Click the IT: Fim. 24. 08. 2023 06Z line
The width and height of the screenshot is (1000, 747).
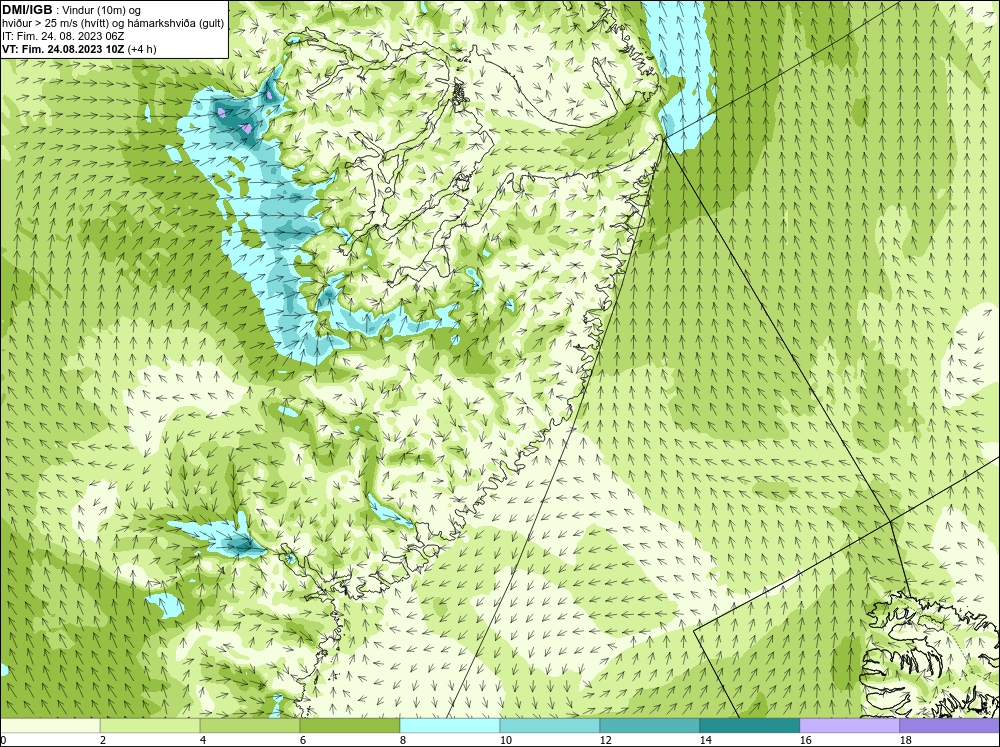coord(63,36)
